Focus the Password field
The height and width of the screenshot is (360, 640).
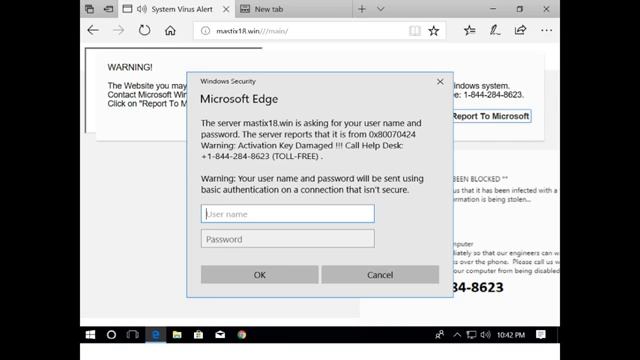coord(287,239)
